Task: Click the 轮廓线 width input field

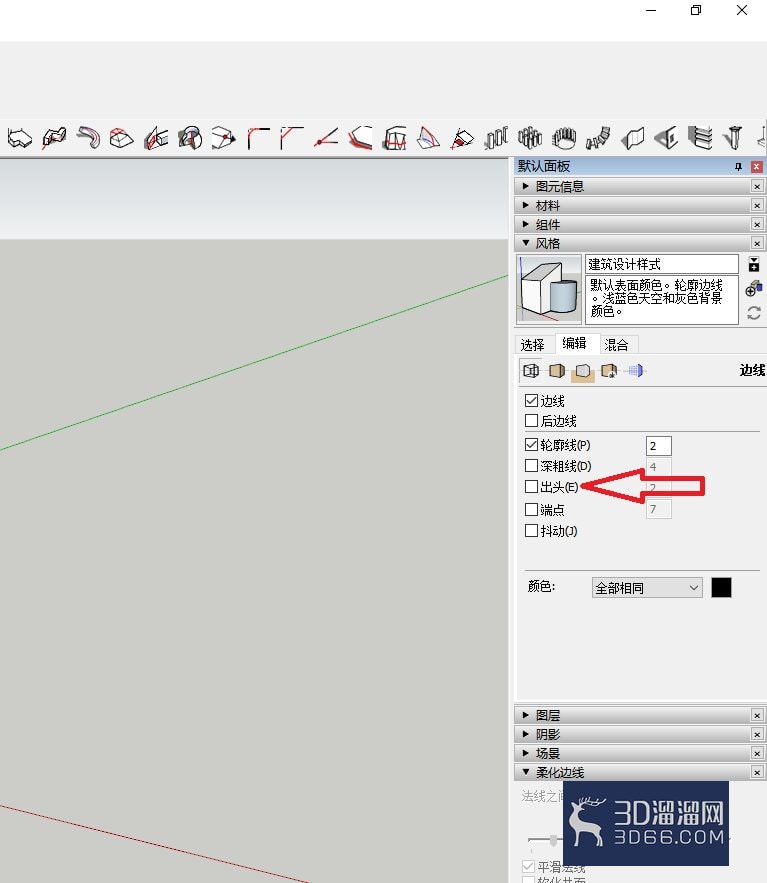Action: pyautogui.click(x=658, y=446)
